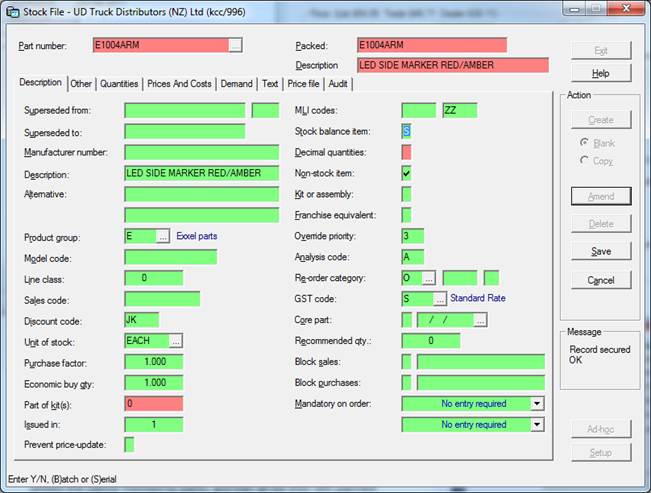Viewport: 651px width, 493px height.
Task: Click the first Alternative field
Action: [201, 194]
